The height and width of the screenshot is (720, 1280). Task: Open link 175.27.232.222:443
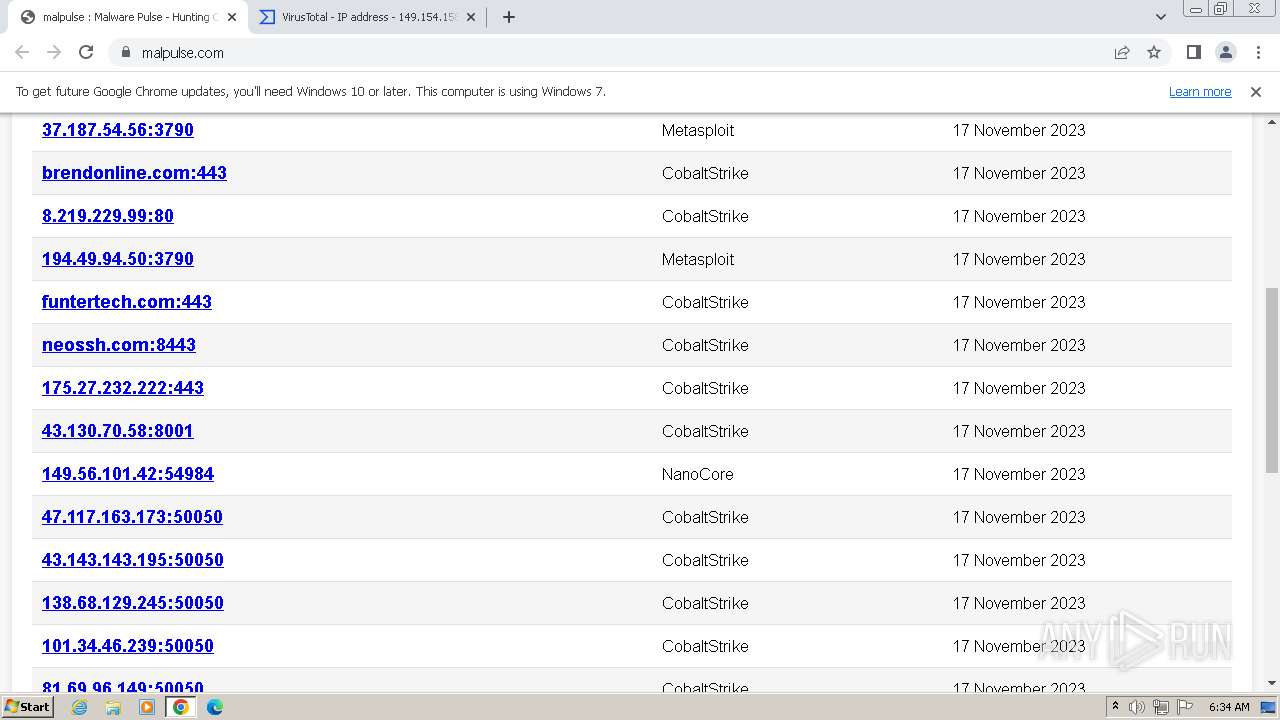[123, 388]
